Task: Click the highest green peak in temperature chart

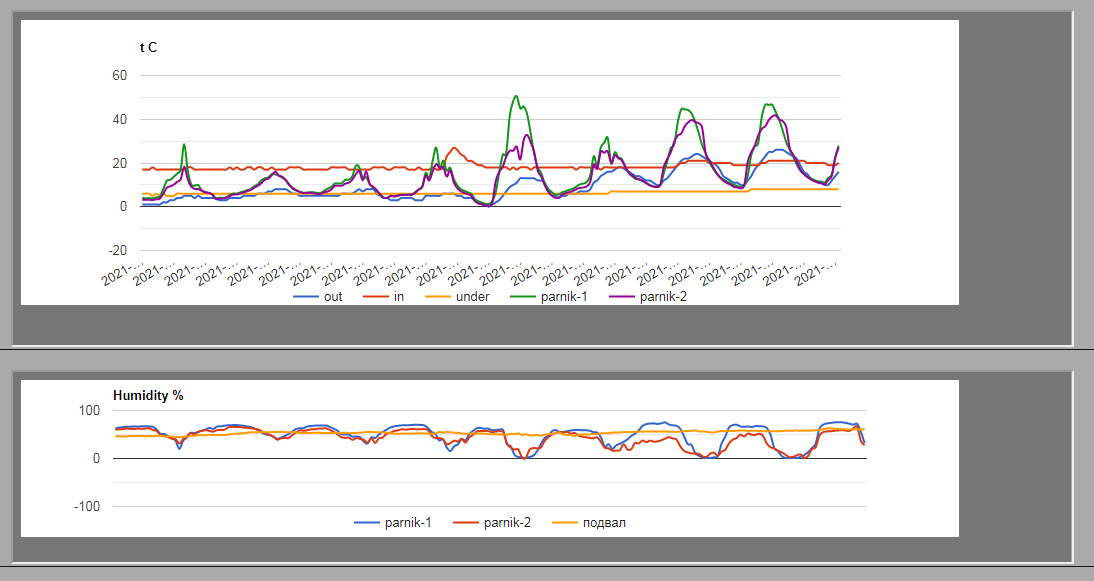Action: coord(515,97)
